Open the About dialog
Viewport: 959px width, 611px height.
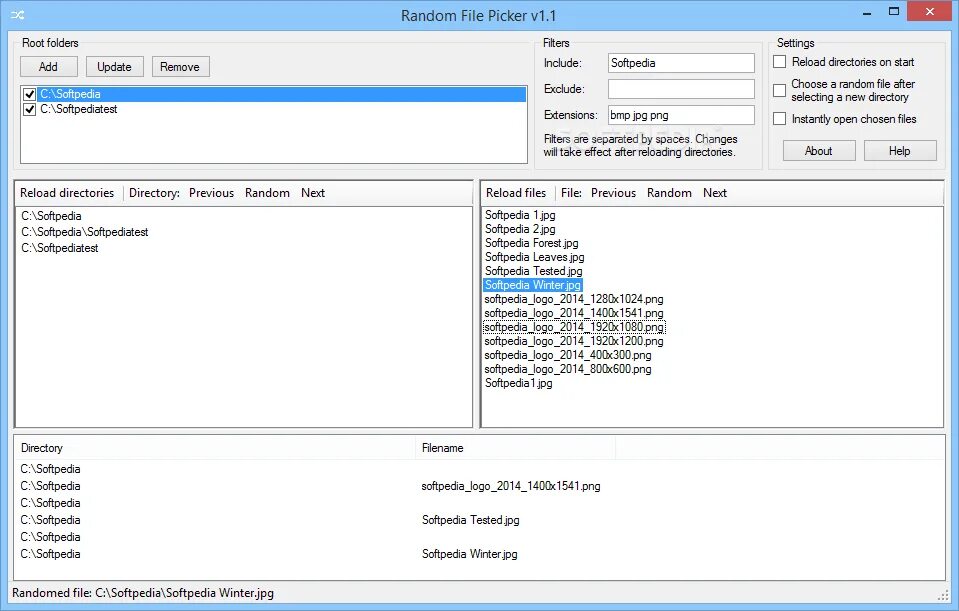[819, 150]
